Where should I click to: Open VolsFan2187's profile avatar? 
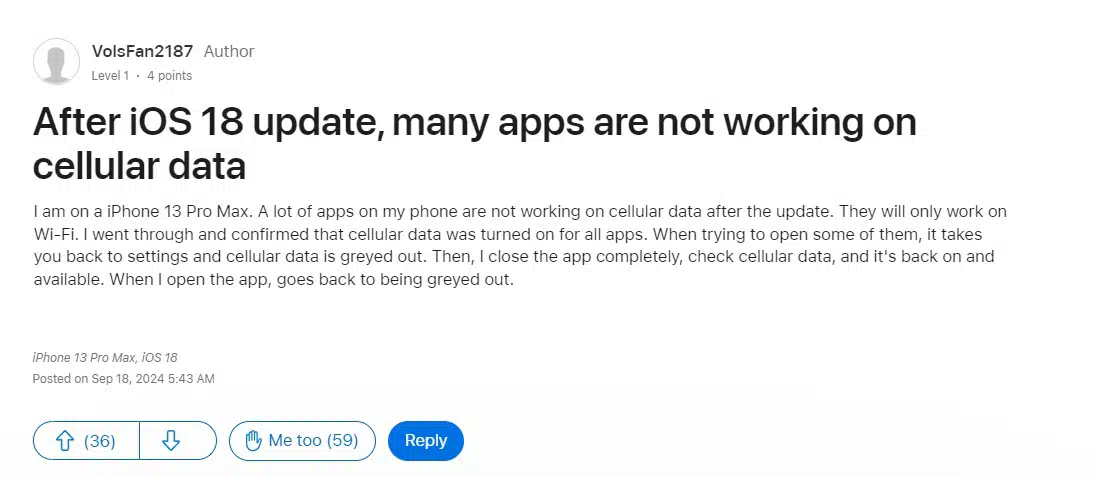pyautogui.click(x=56, y=62)
